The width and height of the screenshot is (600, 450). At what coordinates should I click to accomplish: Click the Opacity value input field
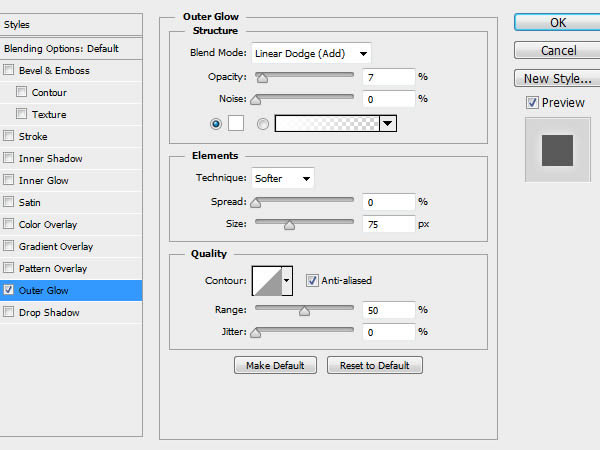(388, 77)
